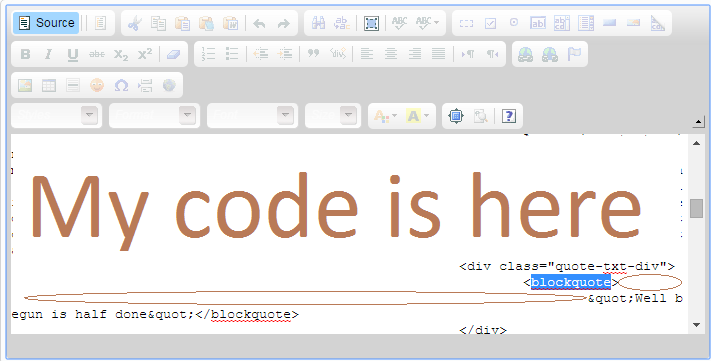This screenshot has width=711, height=361.
Task: Set text direction right to left
Action: pos(492,54)
